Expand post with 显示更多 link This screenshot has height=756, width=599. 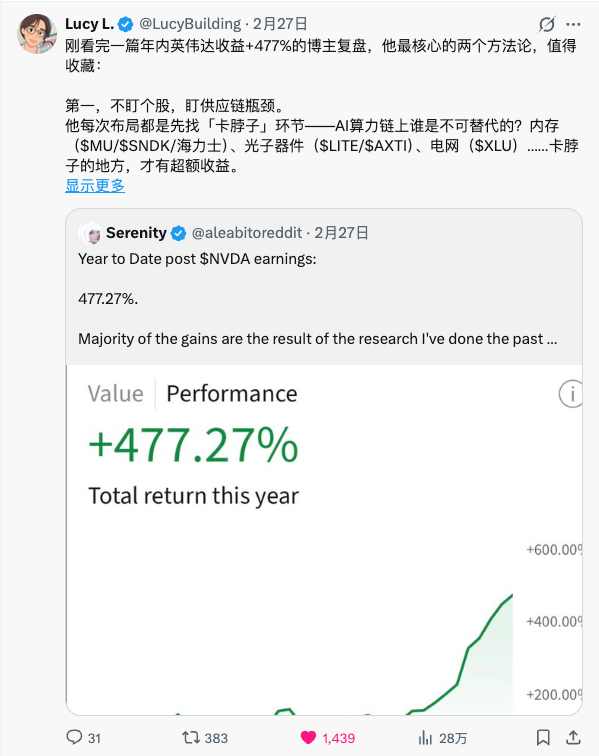(95, 186)
